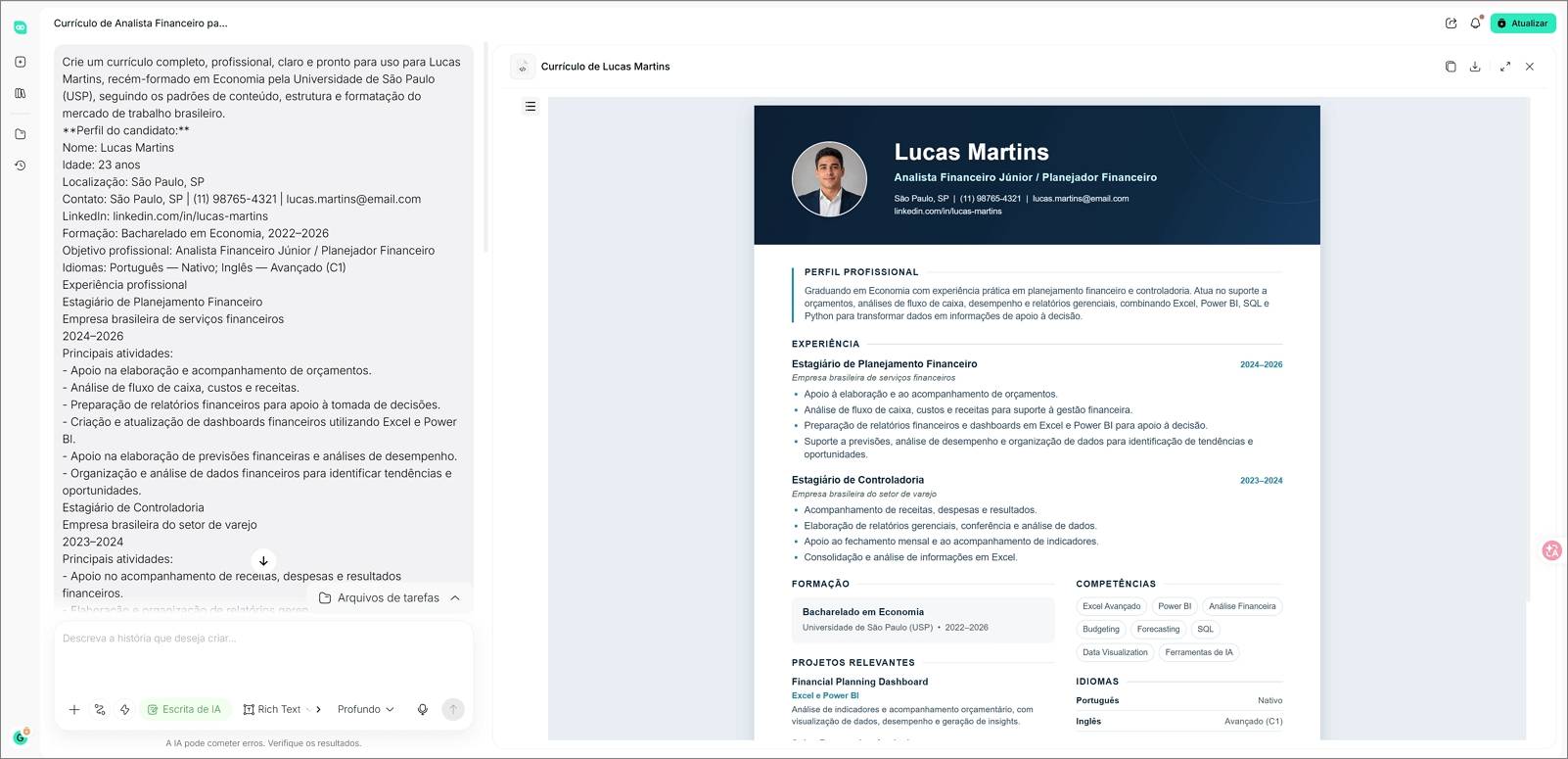This screenshot has width=1568, height=759.
Task: Click the green app logo in sidebar
Action: (20, 27)
